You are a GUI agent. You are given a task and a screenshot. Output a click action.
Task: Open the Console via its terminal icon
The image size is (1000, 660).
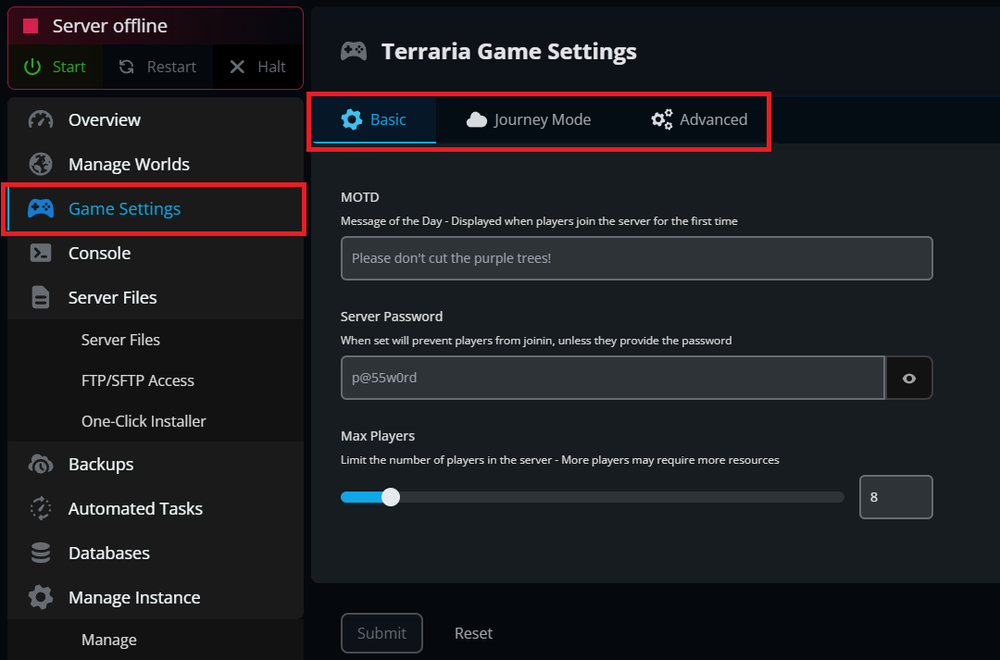click(40, 253)
